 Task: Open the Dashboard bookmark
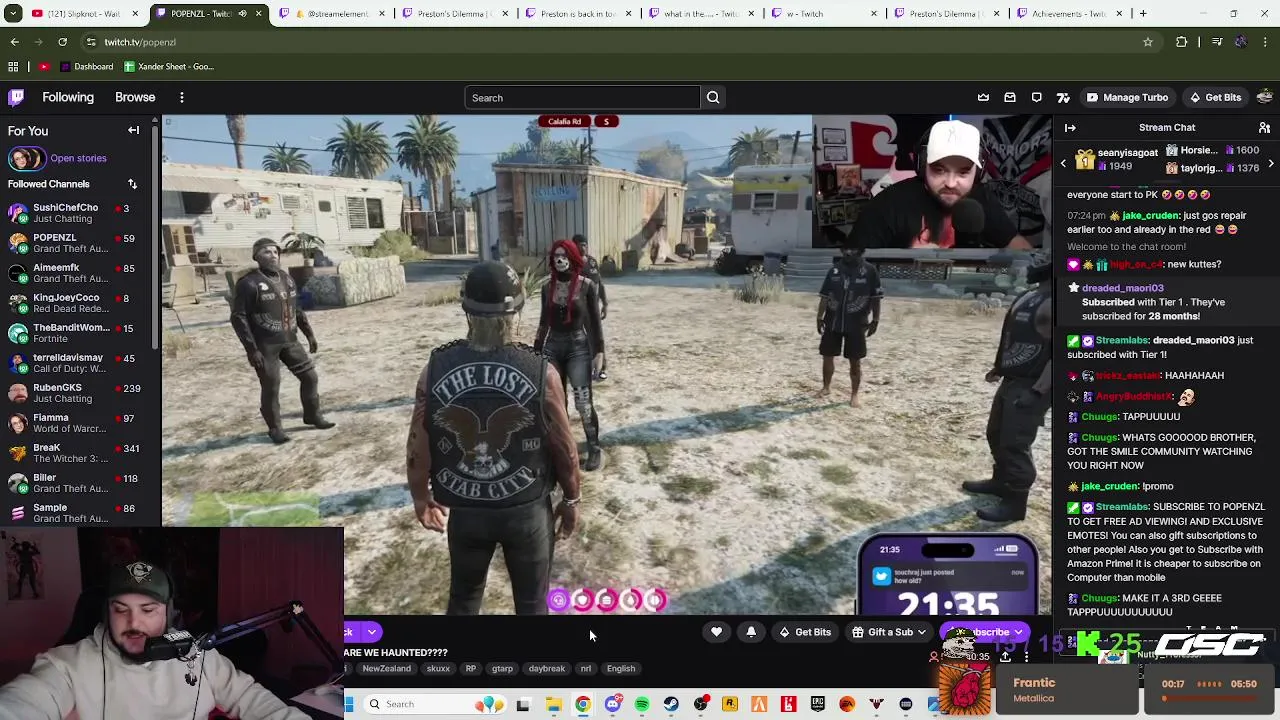click(x=87, y=67)
